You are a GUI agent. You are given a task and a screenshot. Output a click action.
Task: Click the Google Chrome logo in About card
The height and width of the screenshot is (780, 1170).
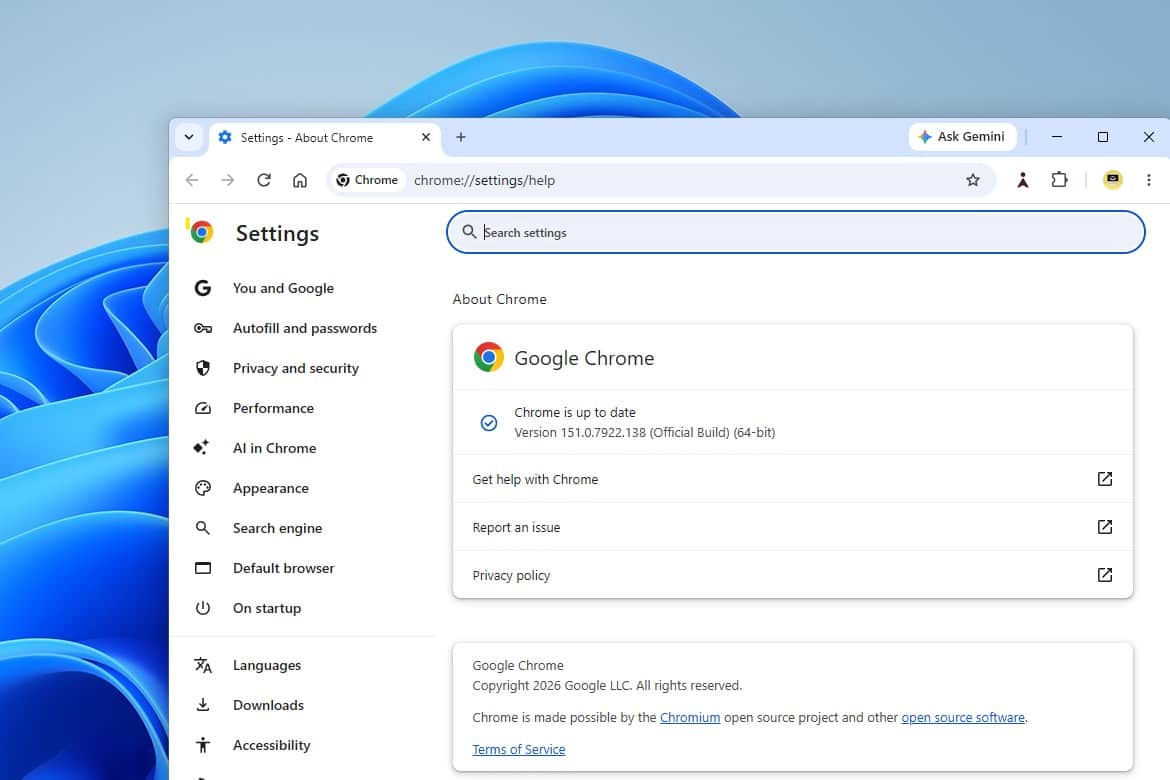pyautogui.click(x=489, y=358)
